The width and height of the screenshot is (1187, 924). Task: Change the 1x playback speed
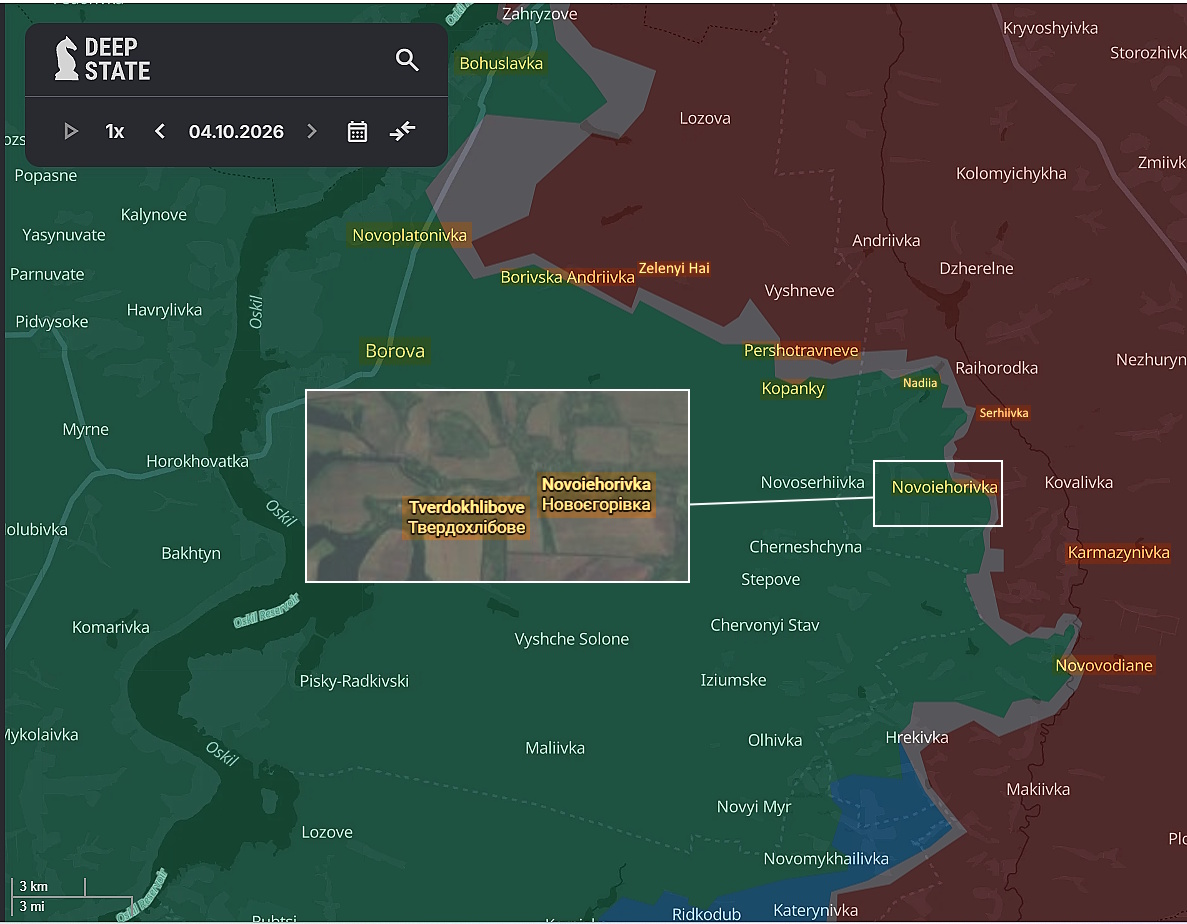(114, 132)
